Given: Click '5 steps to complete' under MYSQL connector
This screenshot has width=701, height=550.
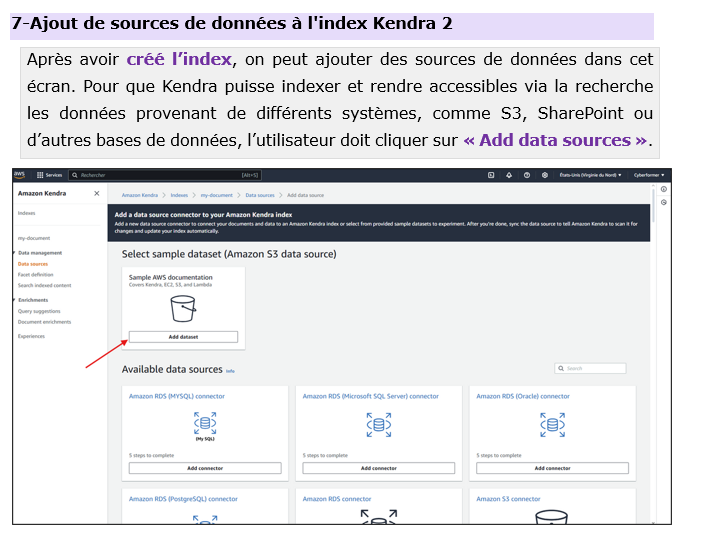Looking at the screenshot, I should point(152,456).
